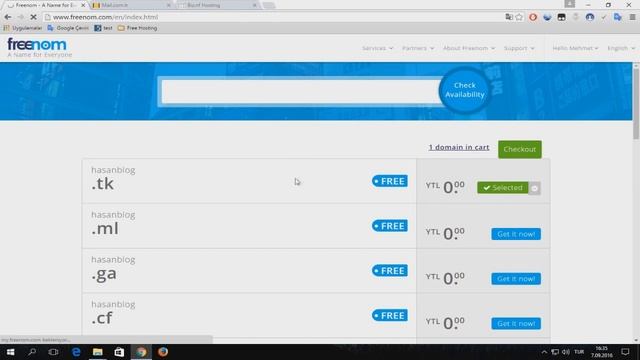The width and height of the screenshot is (640, 360).
Task: Click the translate page icon in address bar
Action: point(509,17)
